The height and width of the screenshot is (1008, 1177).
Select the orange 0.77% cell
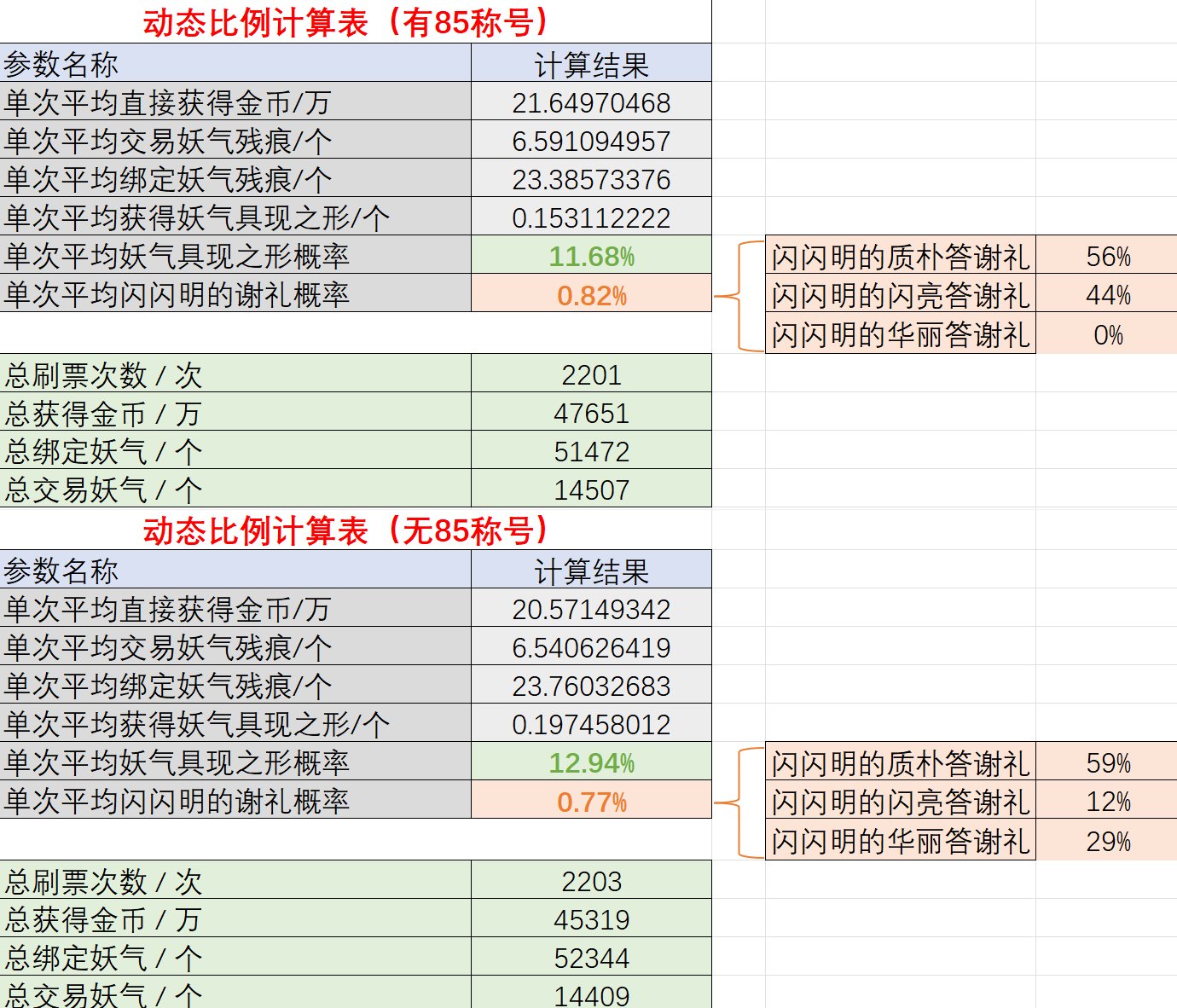(592, 802)
